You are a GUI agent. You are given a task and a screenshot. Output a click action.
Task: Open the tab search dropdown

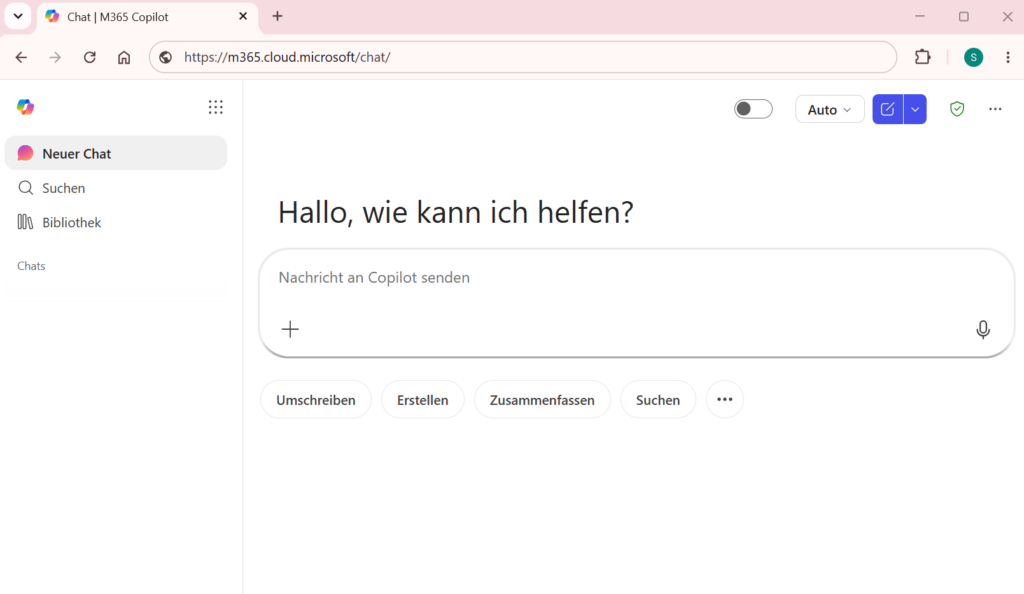coord(18,16)
